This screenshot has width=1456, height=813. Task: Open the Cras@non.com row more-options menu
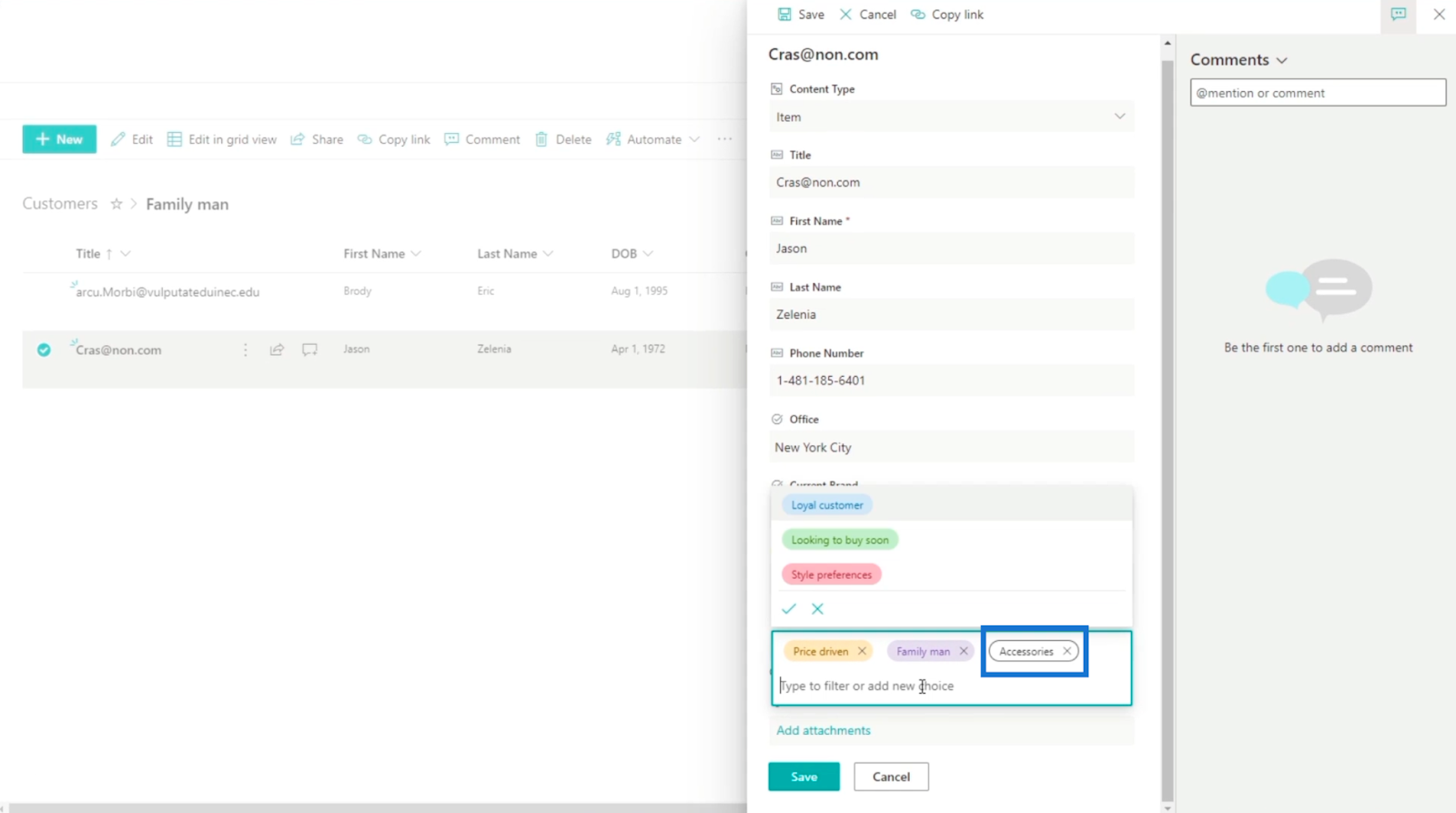(x=245, y=350)
